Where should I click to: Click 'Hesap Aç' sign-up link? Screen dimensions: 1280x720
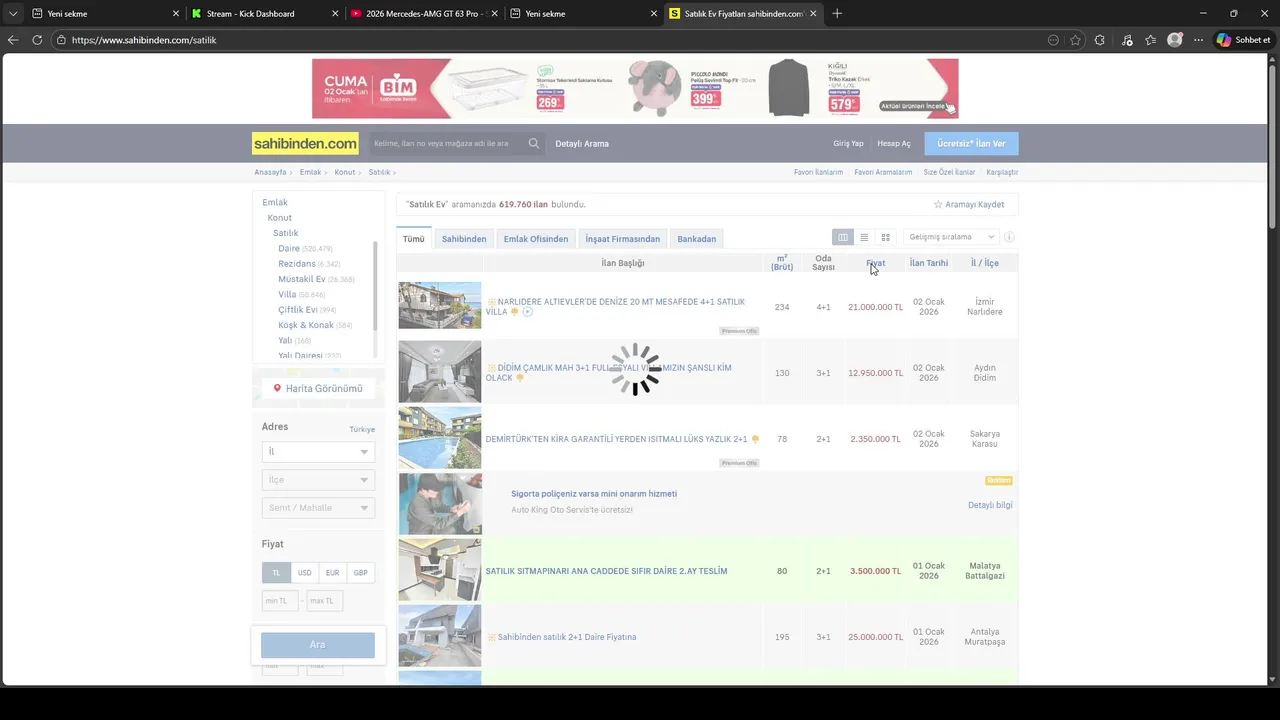(894, 144)
